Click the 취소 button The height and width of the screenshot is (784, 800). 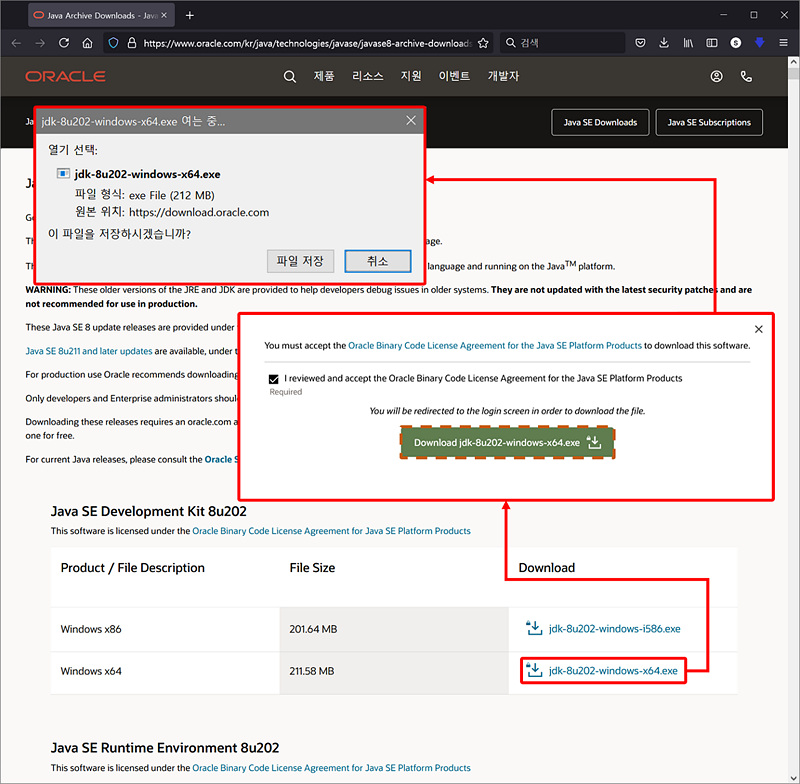(x=378, y=261)
